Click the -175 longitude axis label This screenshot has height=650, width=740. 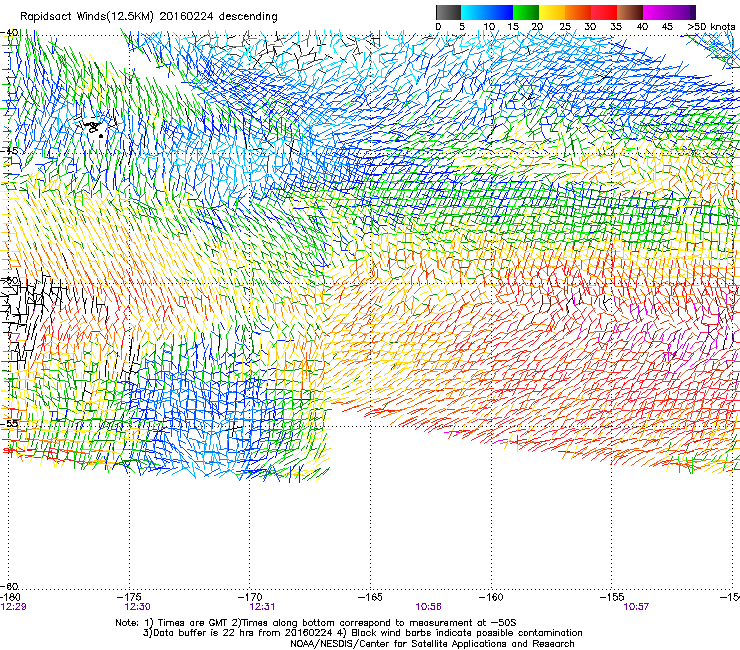[130, 597]
